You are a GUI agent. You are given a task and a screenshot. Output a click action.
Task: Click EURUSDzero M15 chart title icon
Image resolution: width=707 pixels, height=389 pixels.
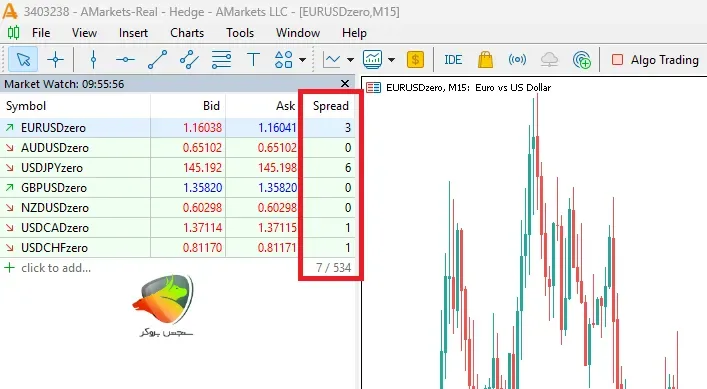tap(373, 87)
